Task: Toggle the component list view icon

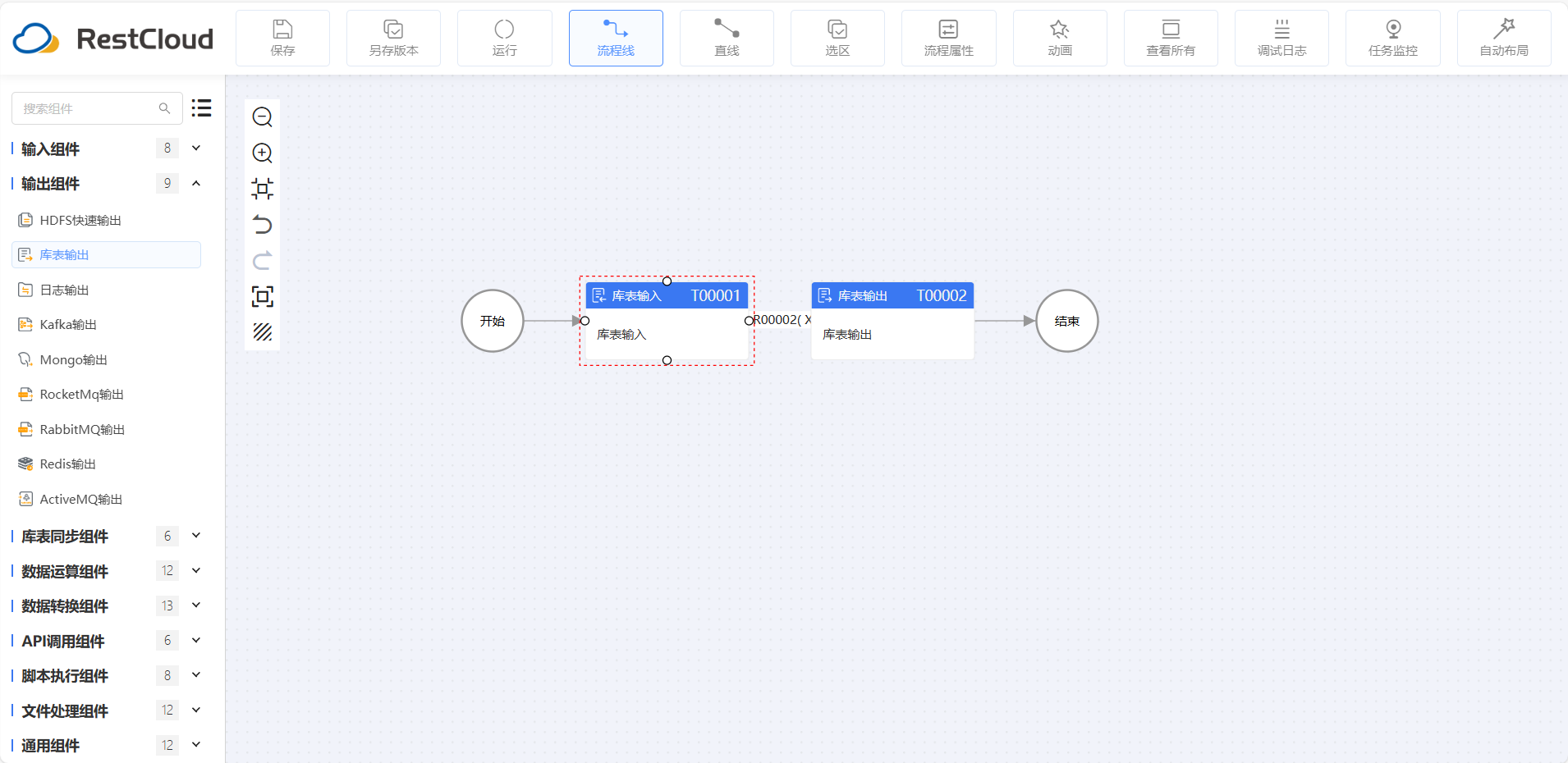Action: click(x=201, y=108)
